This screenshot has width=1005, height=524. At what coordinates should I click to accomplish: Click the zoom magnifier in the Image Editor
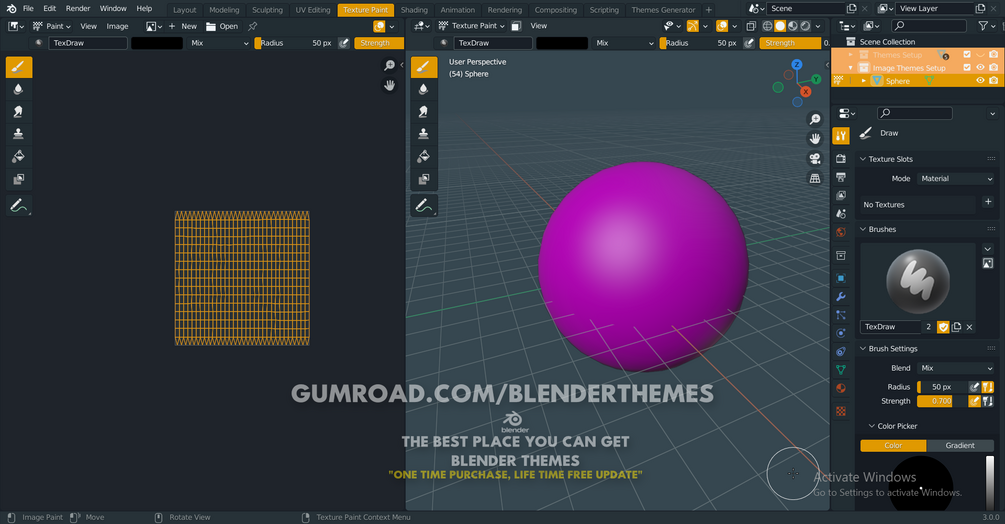click(x=389, y=65)
